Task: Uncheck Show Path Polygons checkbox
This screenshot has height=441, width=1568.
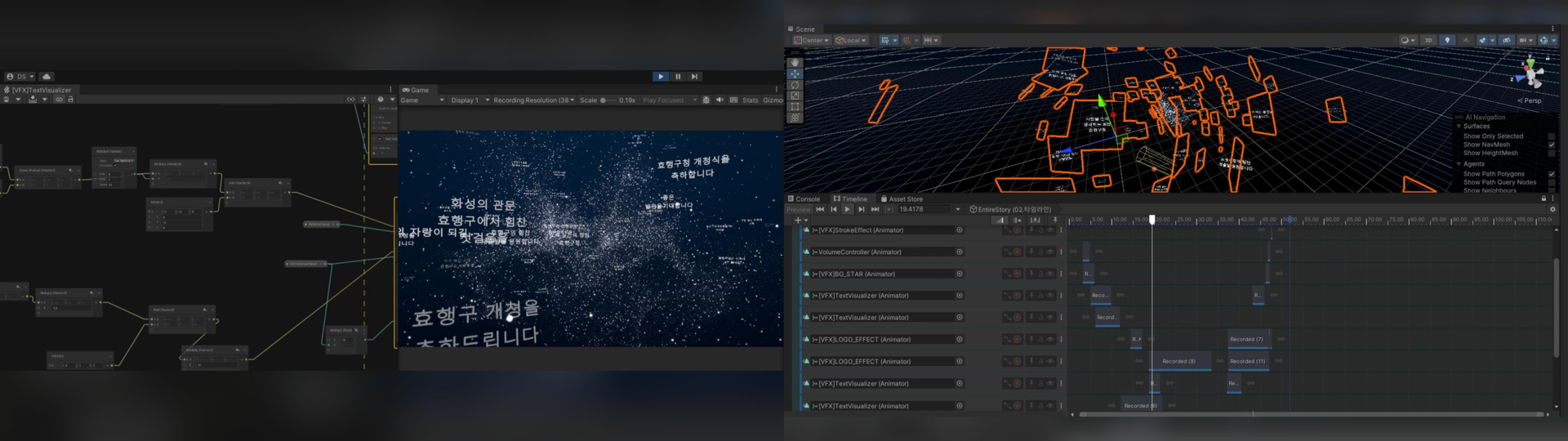Action: coord(1551,174)
